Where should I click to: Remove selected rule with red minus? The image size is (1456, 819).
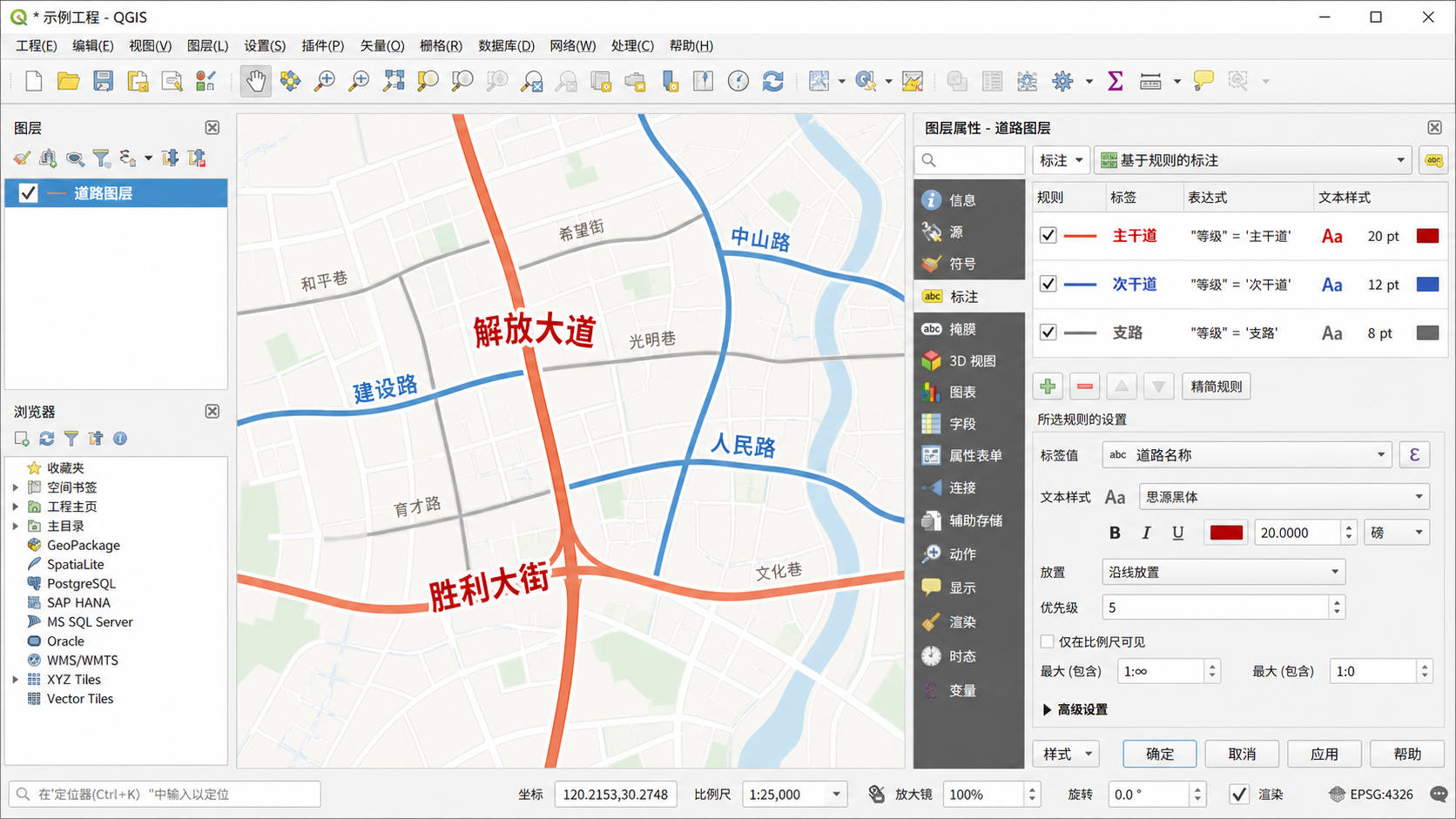point(1084,386)
